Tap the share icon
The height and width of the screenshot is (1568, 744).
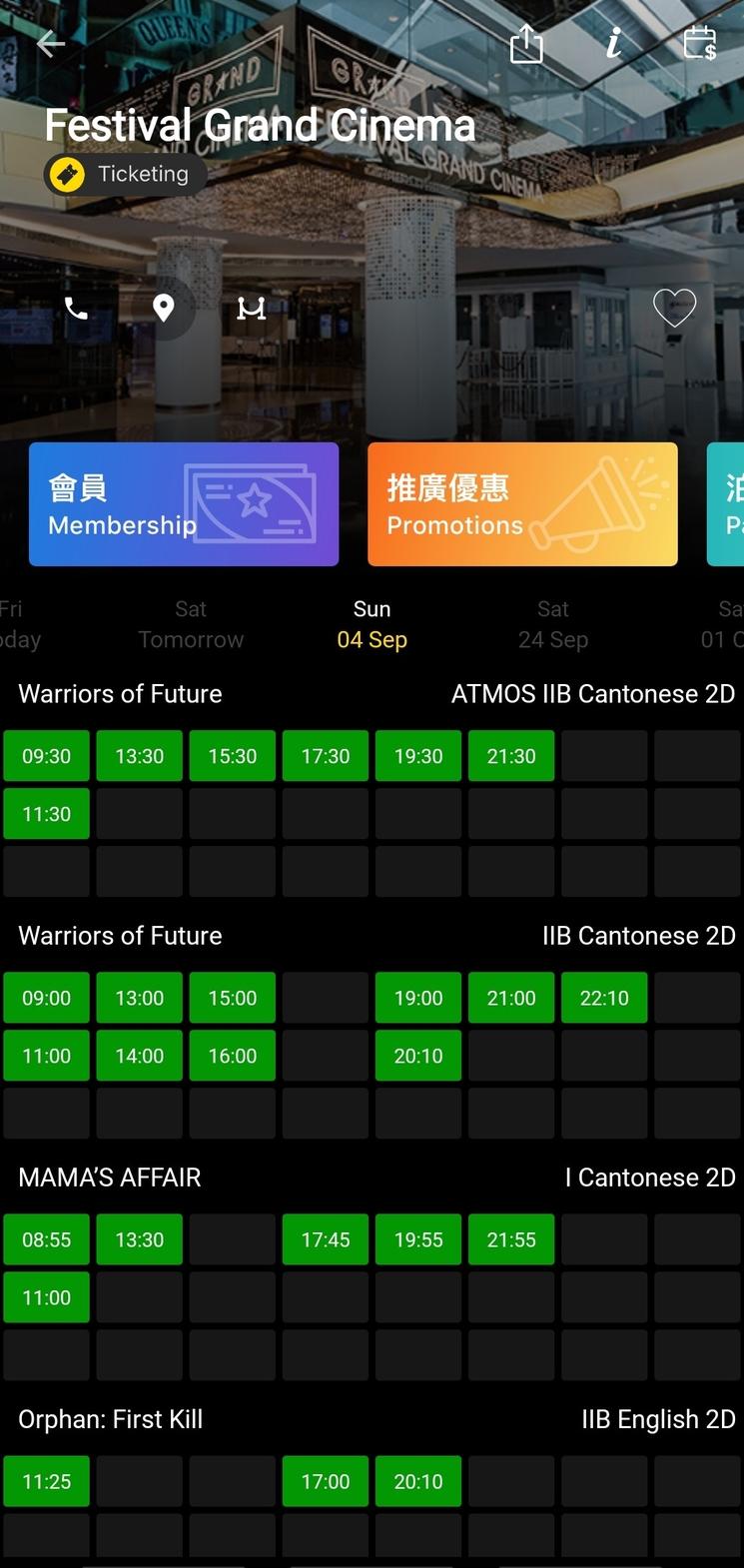point(526,44)
